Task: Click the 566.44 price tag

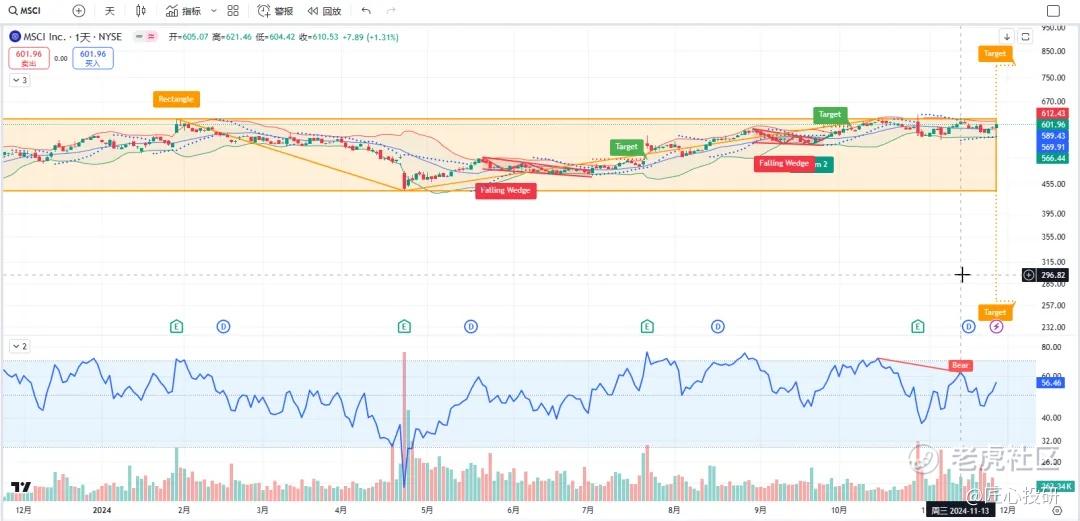Action: (x=1053, y=158)
